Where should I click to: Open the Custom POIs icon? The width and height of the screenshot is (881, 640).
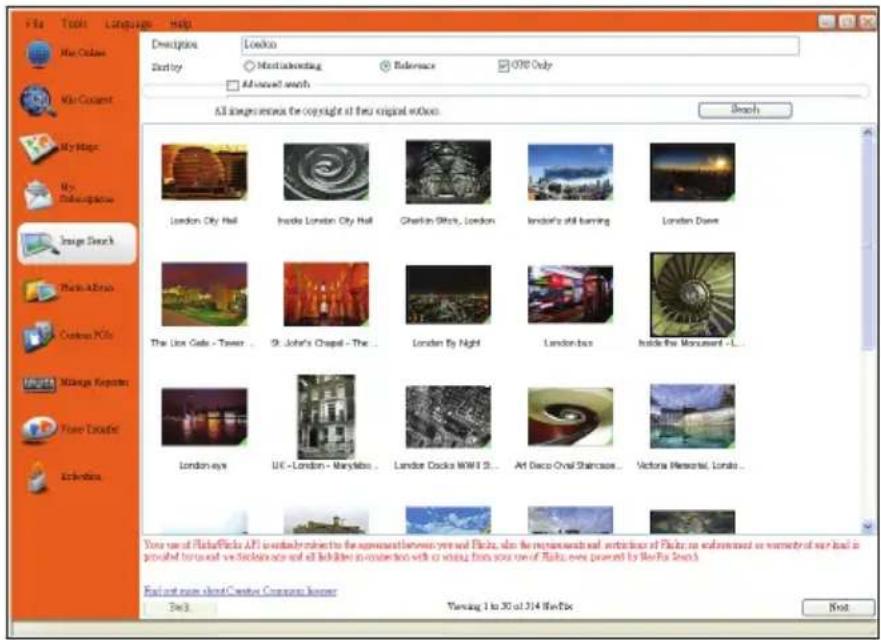point(38,337)
